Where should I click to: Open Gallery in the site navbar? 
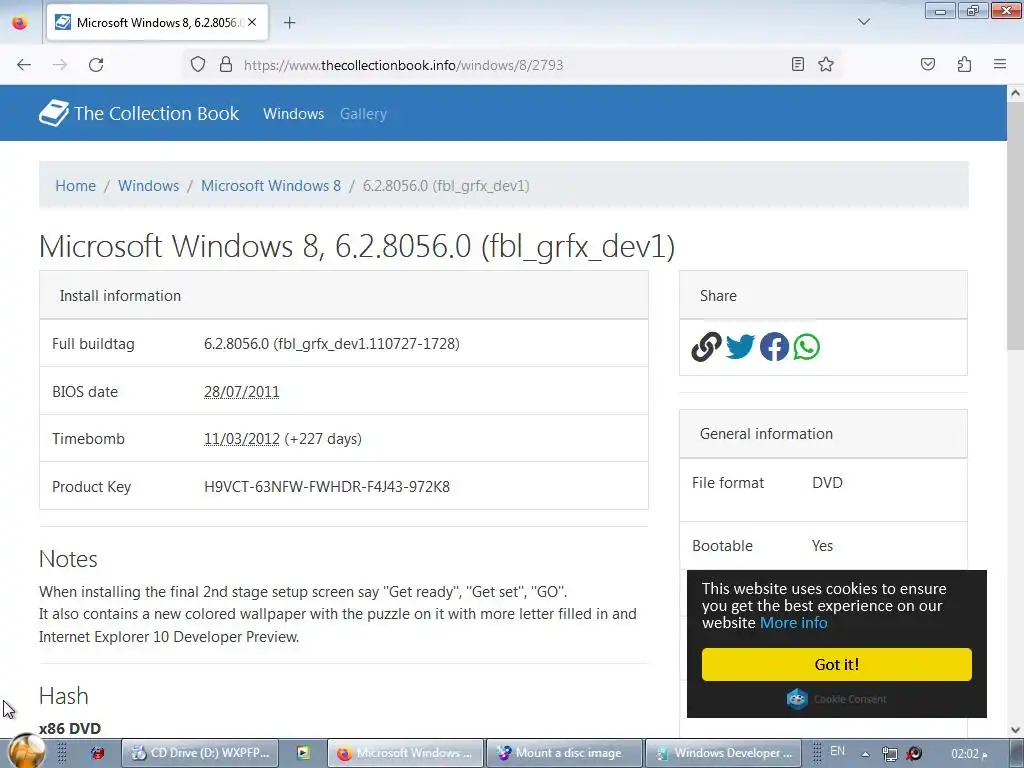pyautogui.click(x=363, y=114)
